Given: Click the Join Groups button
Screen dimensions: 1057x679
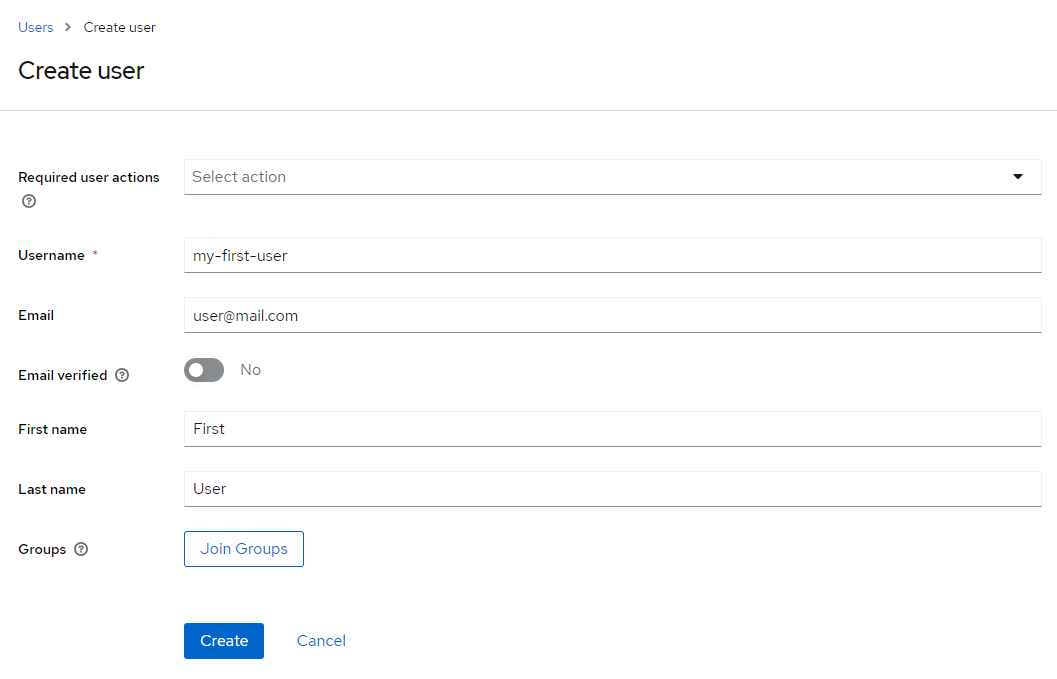Looking at the screenshot, I should [244, 549].
